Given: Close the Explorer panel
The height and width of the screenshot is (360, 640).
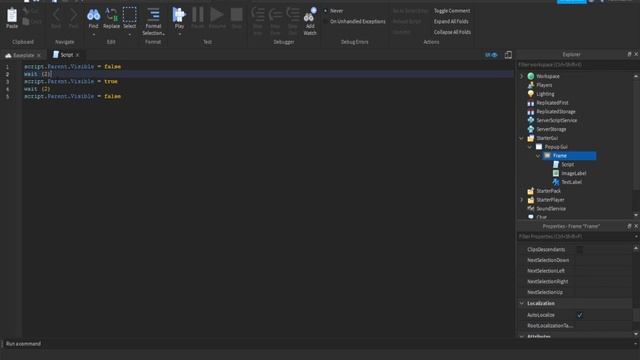Looking at the screenshot, I should click(636, 54).
